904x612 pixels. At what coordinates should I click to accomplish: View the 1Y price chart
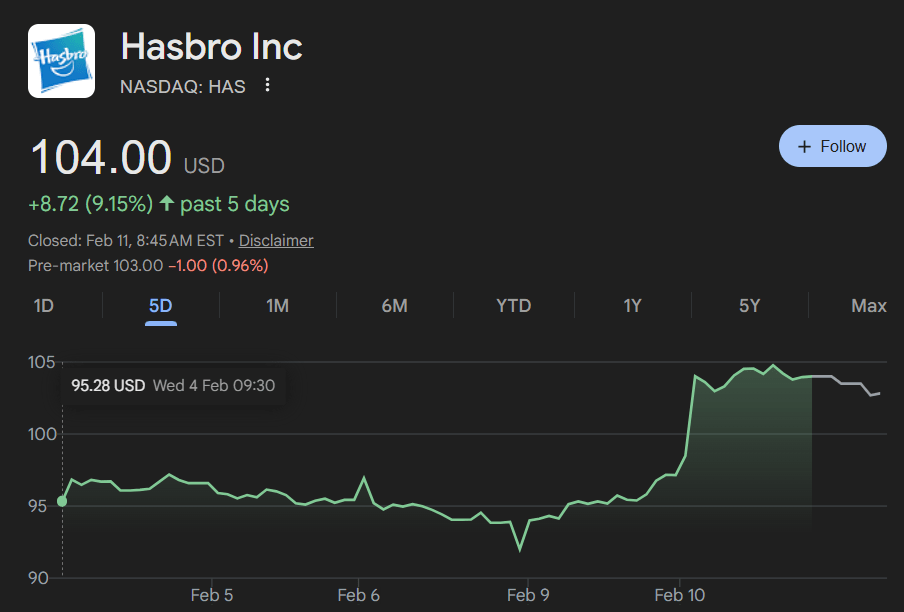coord(632,306)
